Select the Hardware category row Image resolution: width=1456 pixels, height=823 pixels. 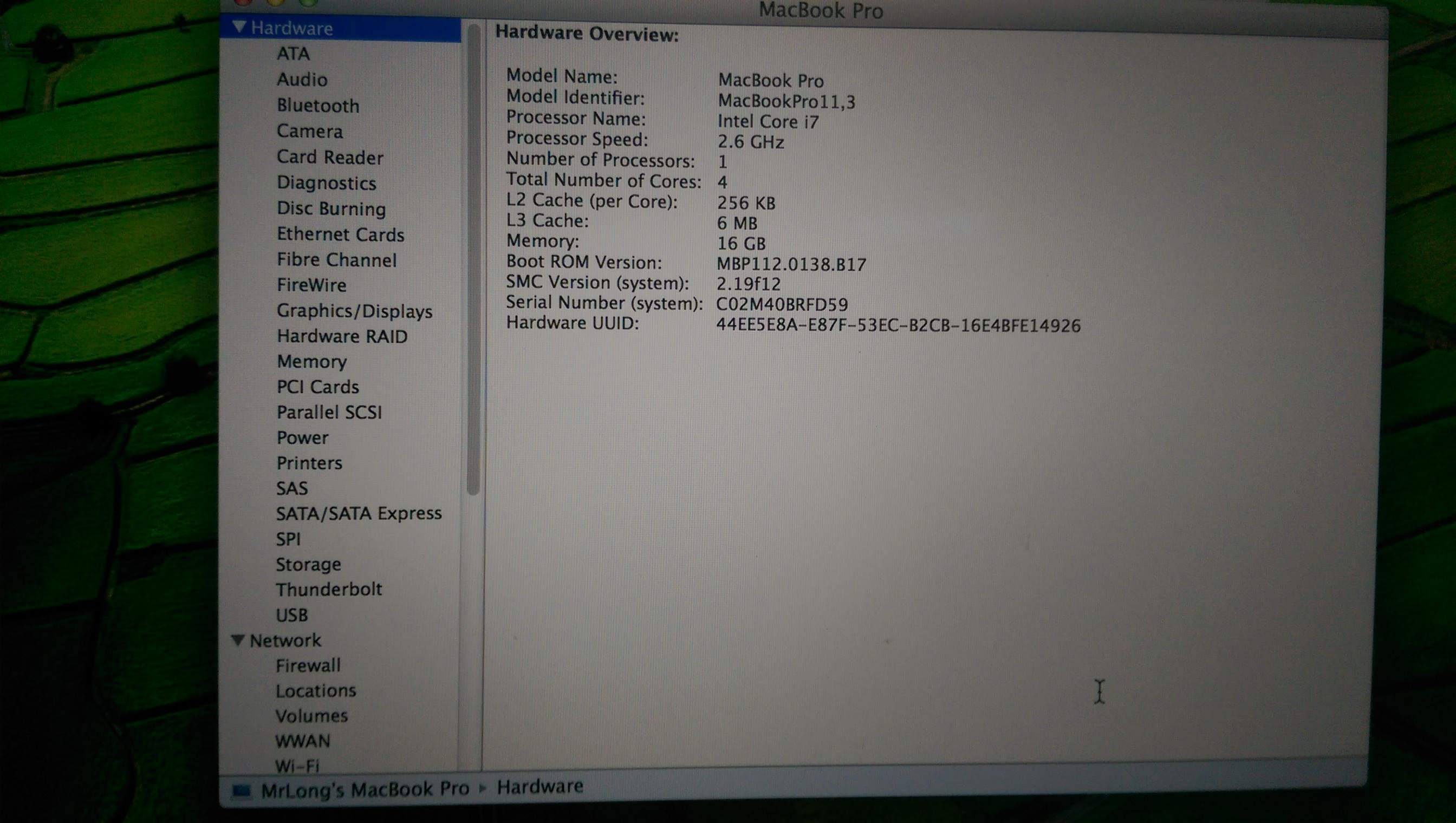[340, 28]
